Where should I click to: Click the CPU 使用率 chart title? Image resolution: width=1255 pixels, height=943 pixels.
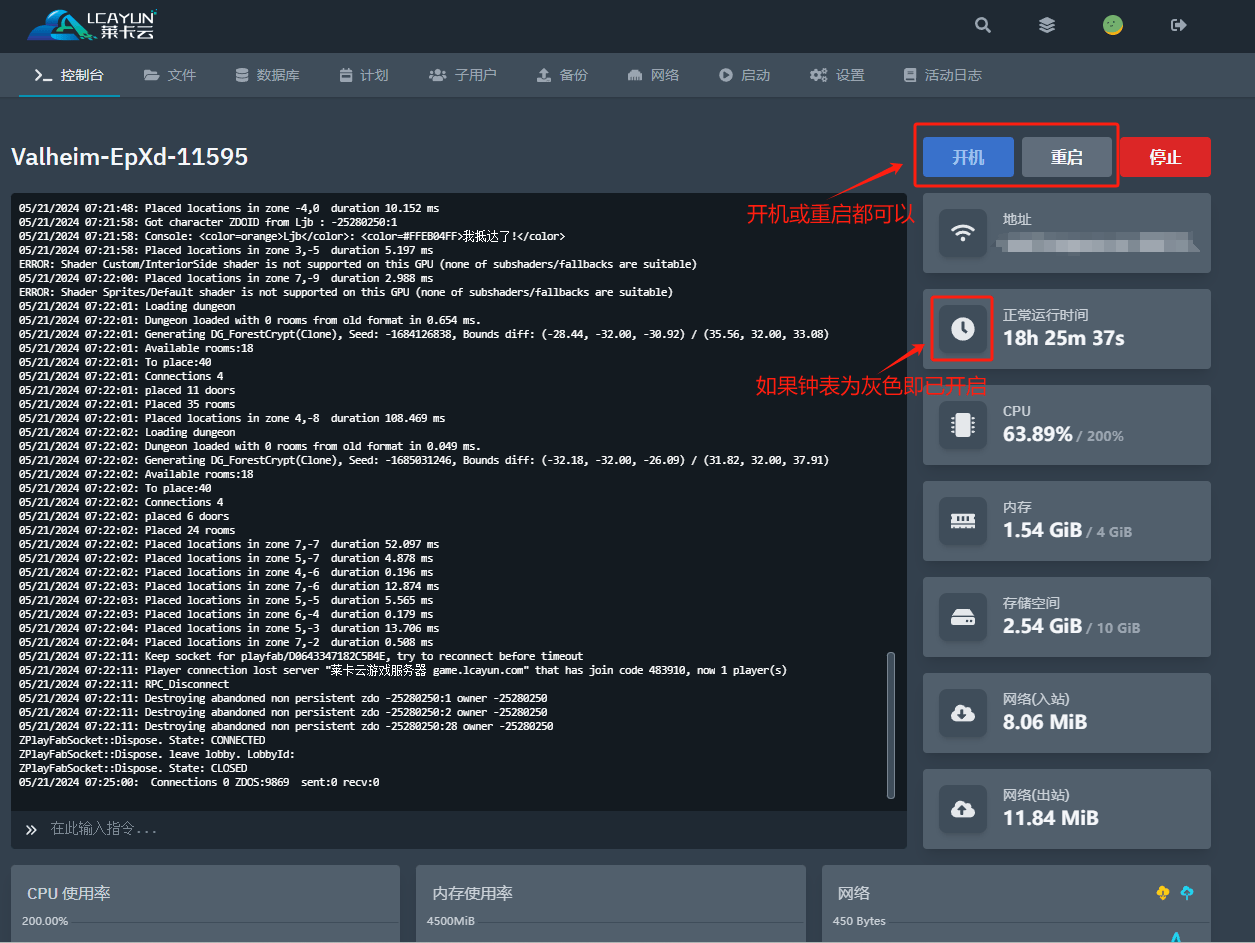69,893
